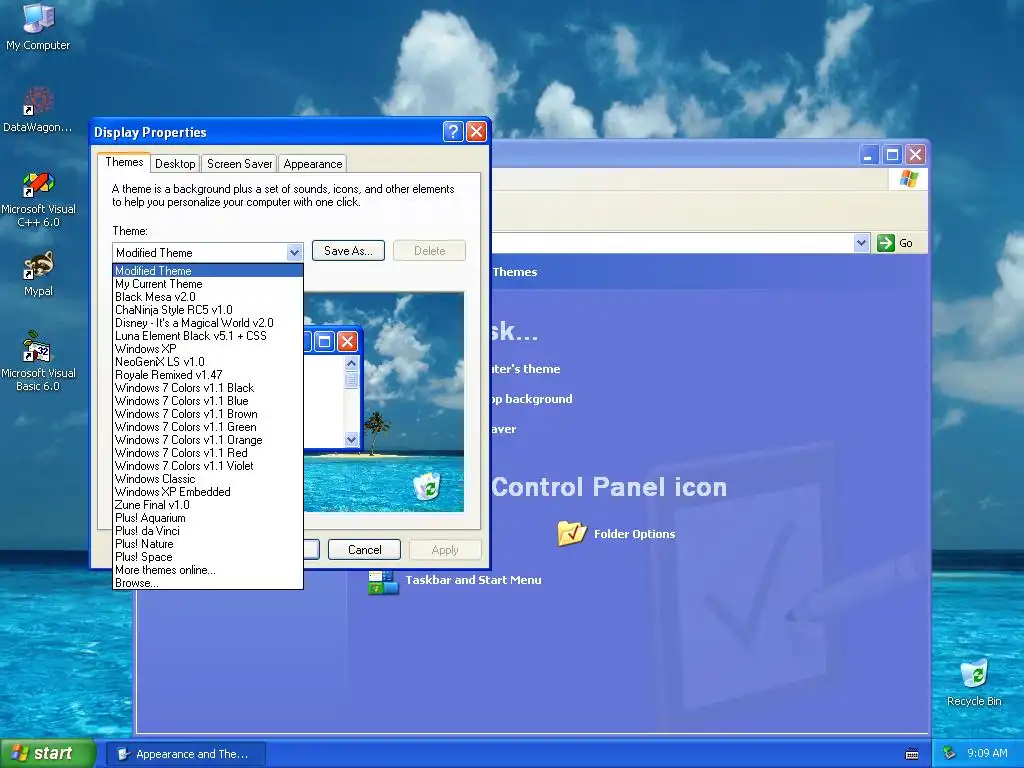Click the disabled Apply button
The image size is (1024, 768).
(445, 550)
